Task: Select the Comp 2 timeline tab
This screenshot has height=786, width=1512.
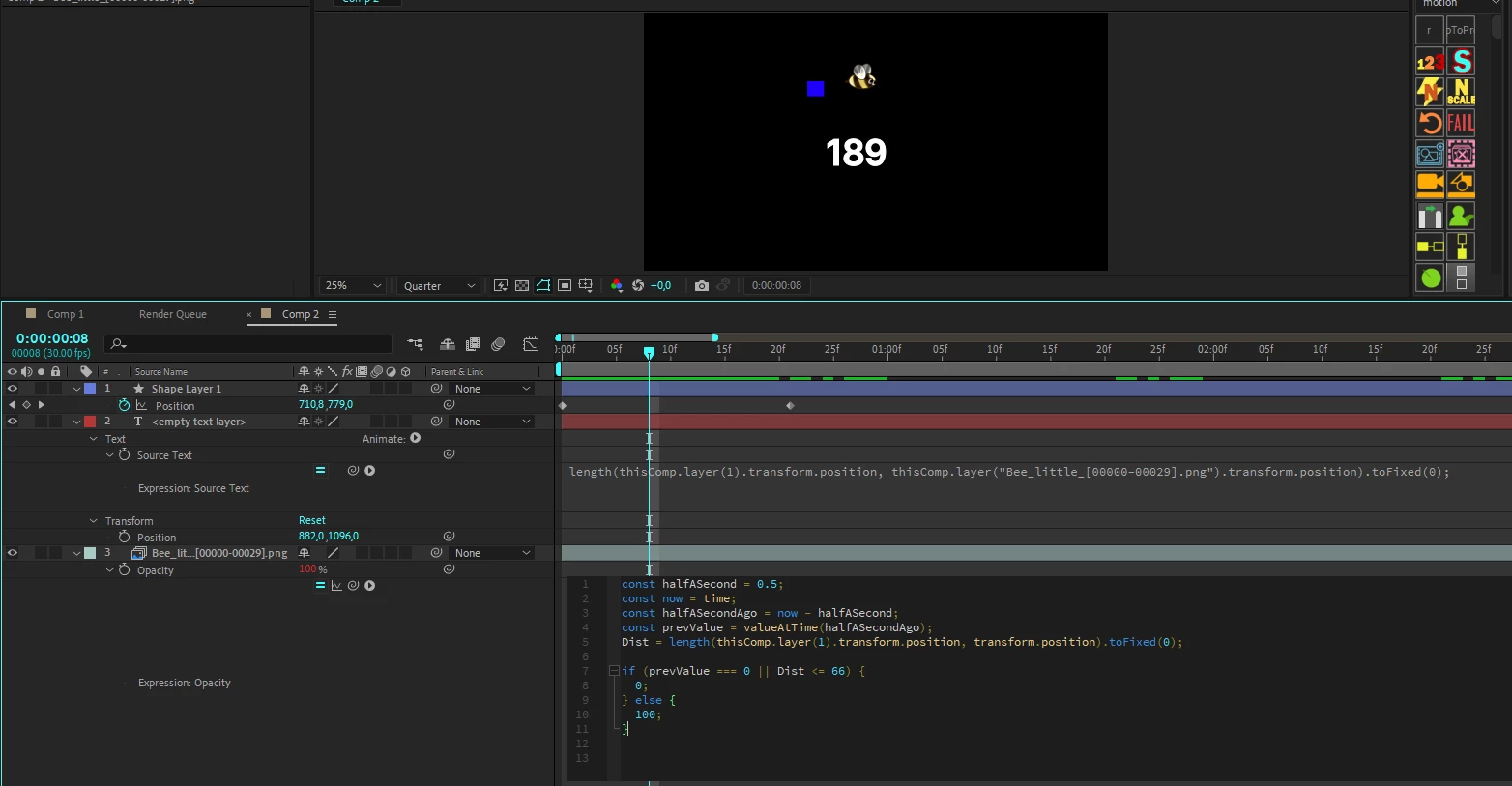Action: pos(300,314)
